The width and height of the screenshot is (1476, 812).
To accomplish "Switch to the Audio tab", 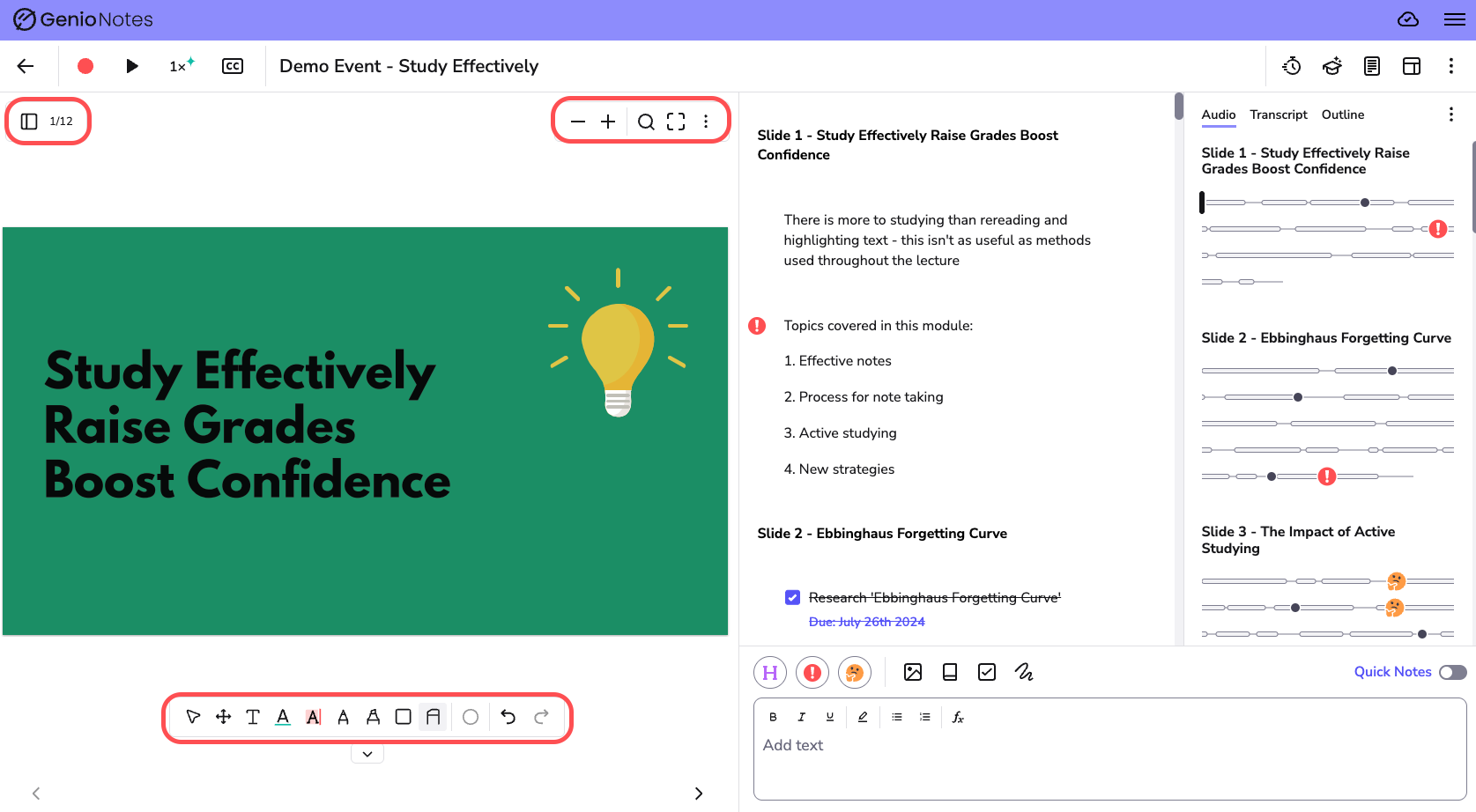I will click(x=1219, y=114).
